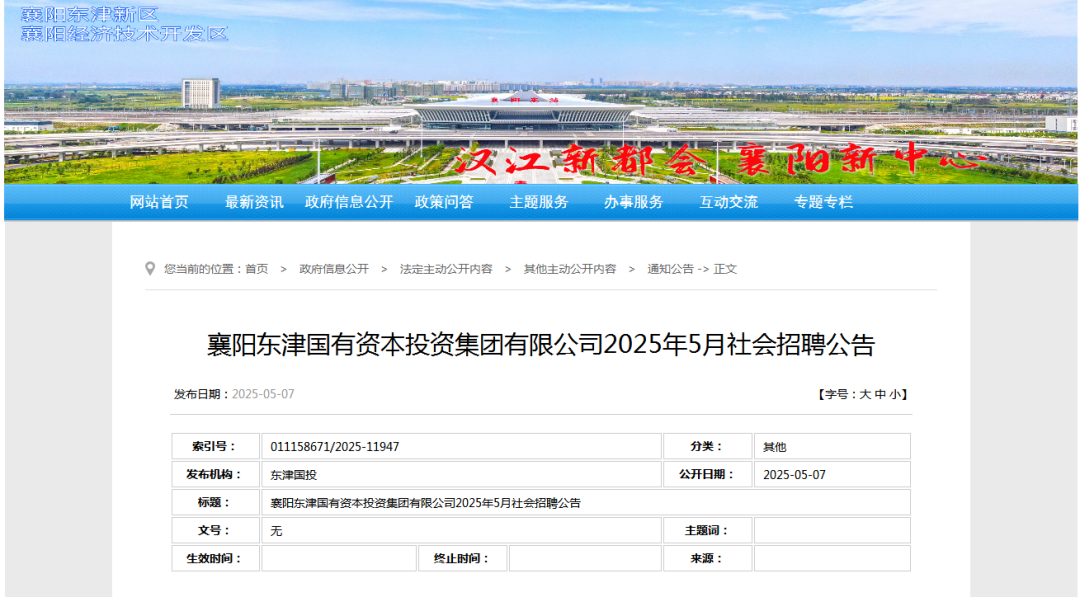Screen dimensions: 1080x597
Task: Open the 主题服务 navigation item
Action: click(539, 202)
